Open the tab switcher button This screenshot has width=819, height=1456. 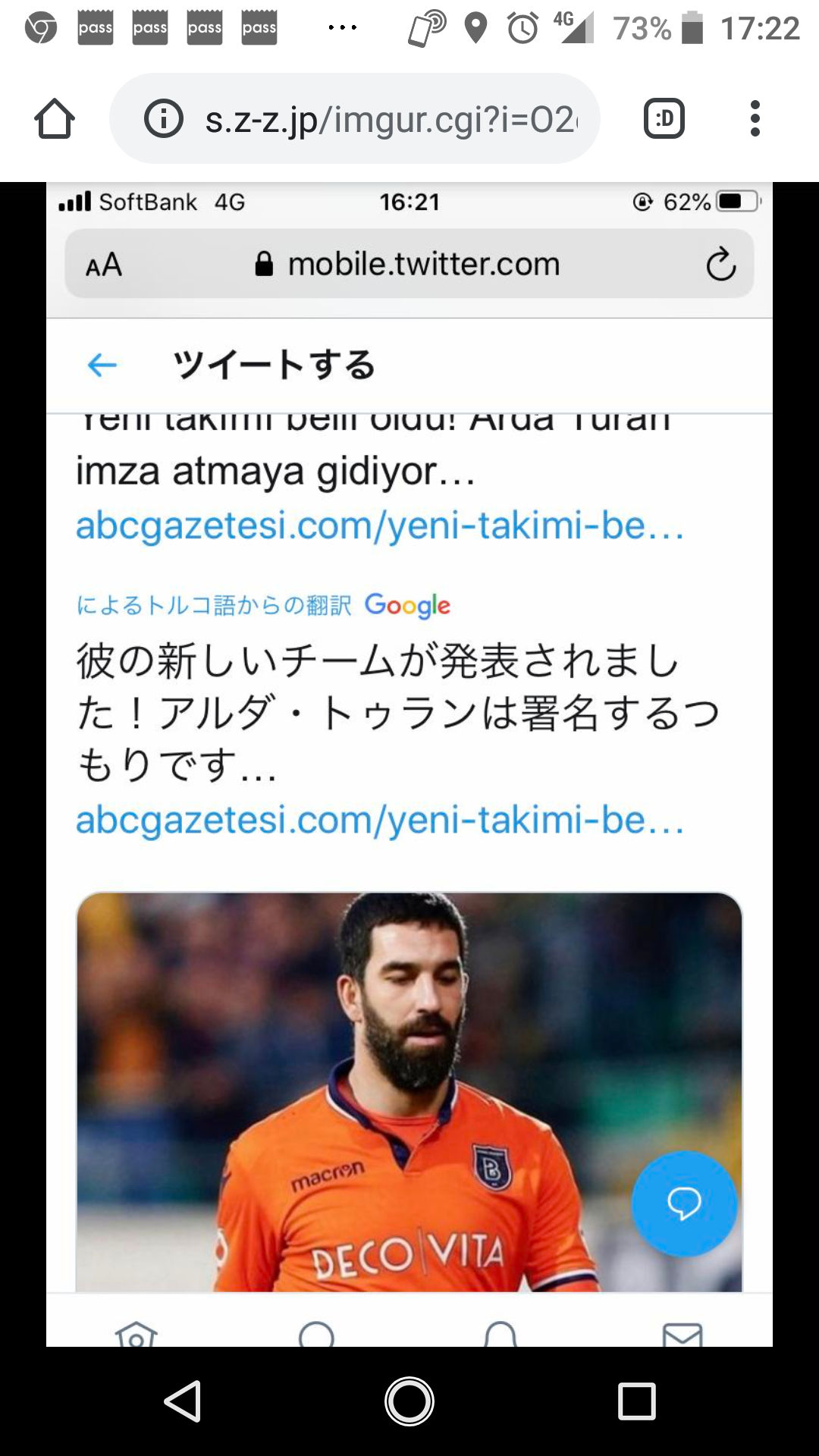pyautogui.click(x=664, y=118)
